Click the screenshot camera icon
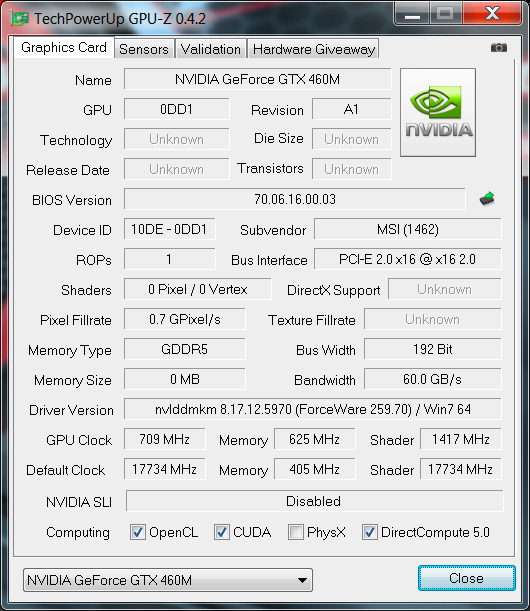The width and height of the screenshot is (530, 611). pyautogui.click(x=498, y=48)
